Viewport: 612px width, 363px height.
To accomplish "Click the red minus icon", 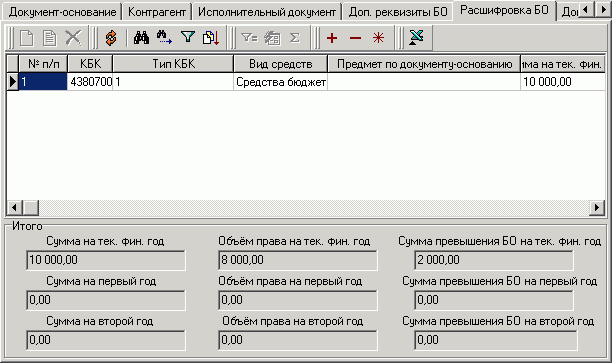I will point(355,38).
